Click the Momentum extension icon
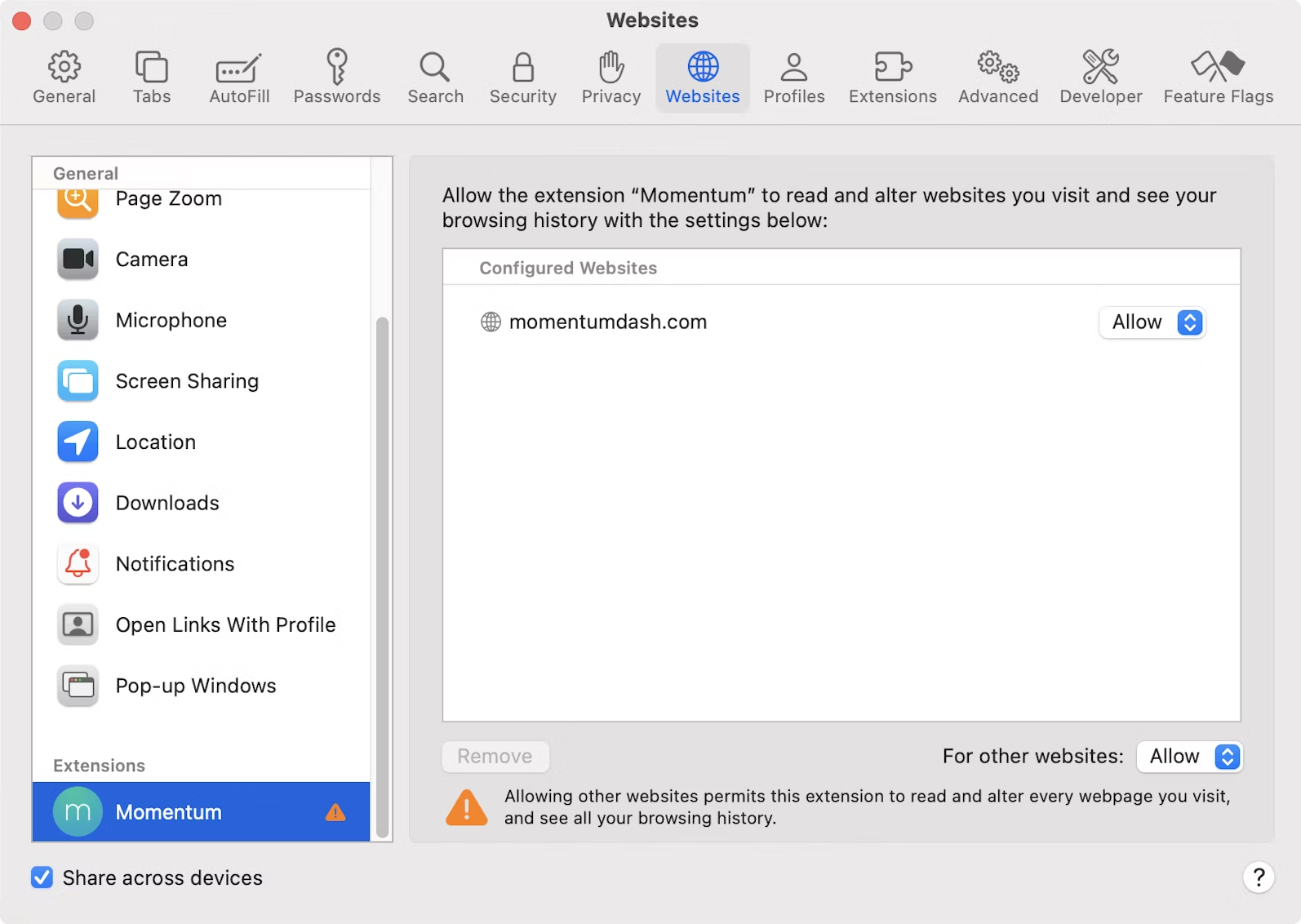 pyautogui.click(x=78, y=811)
